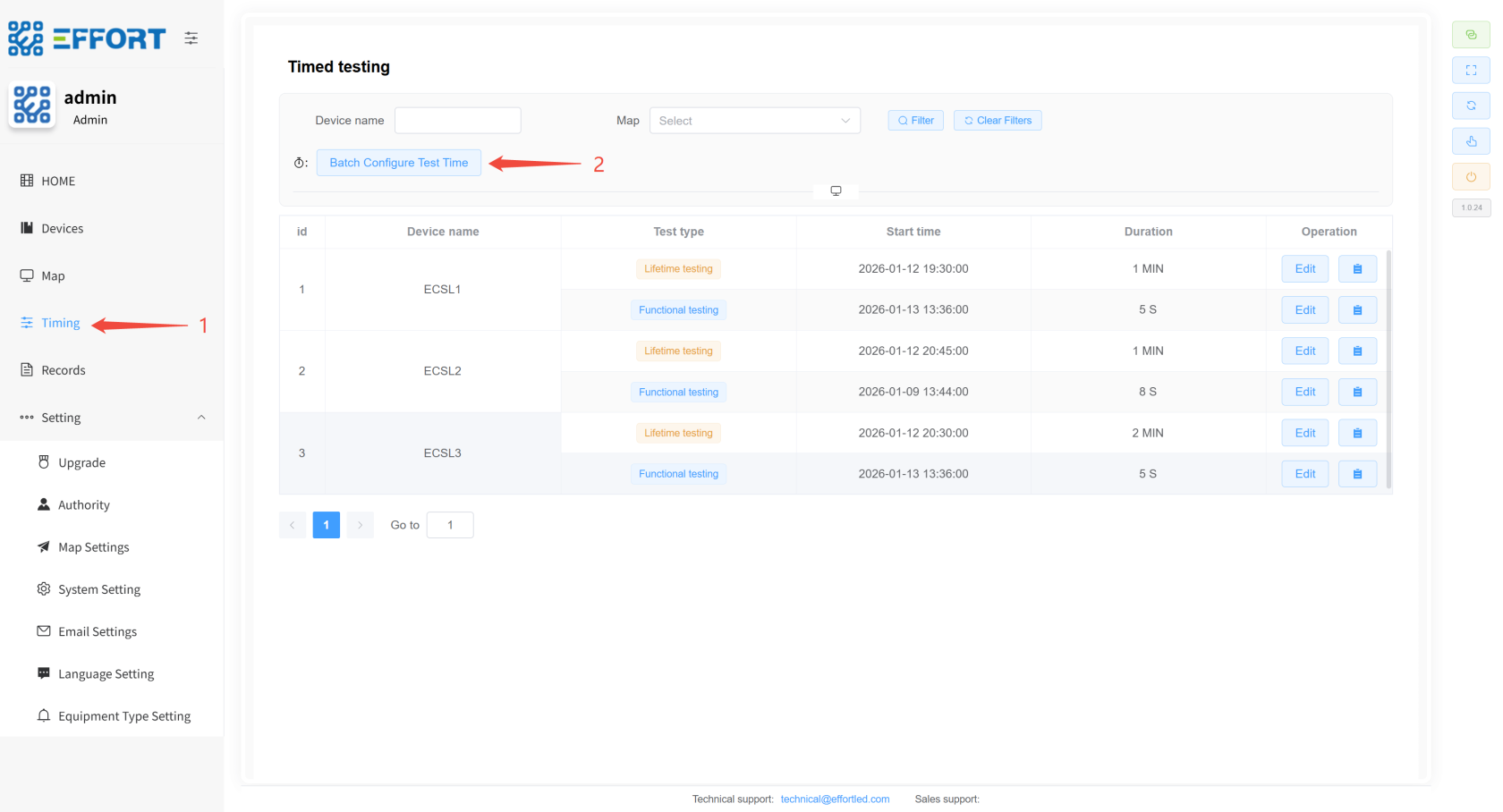
Task: Click the pointing hand icon button
Action: (1471, 141)
